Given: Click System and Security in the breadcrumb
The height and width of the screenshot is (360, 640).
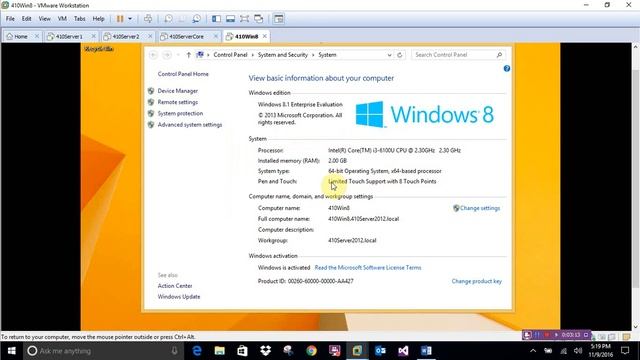Looking at the screenshot, I should 282,55.
